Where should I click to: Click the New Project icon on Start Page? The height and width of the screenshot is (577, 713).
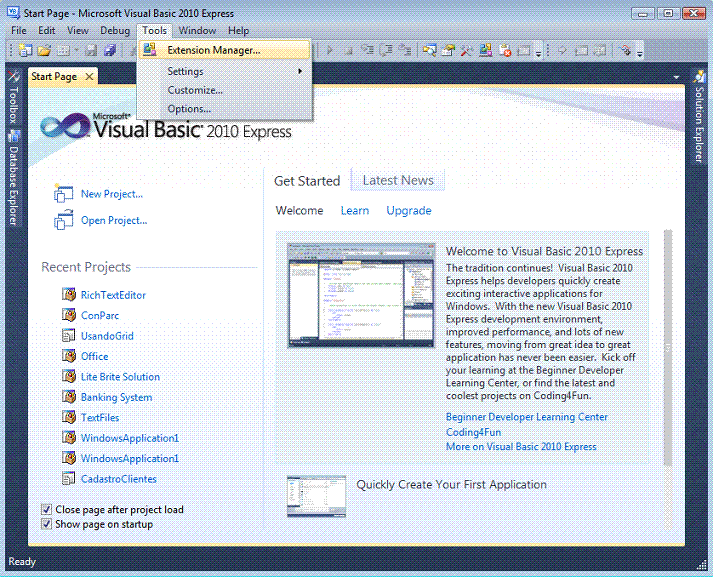pyautogui.click(x=63, y=194)
